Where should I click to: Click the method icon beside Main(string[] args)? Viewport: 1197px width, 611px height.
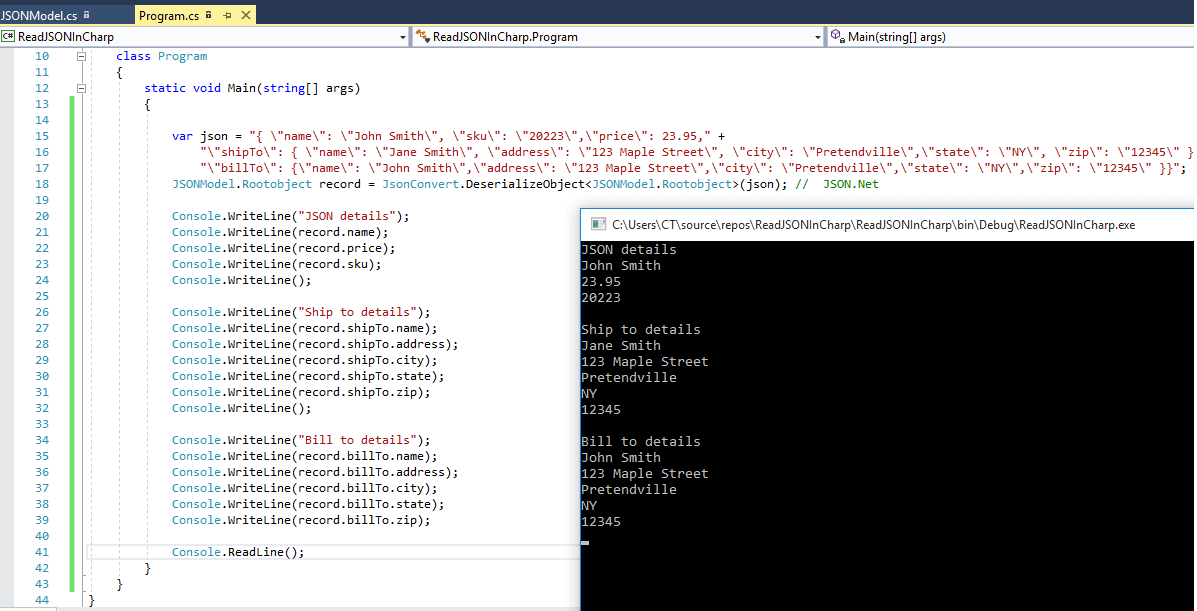(x=836, y=36)
